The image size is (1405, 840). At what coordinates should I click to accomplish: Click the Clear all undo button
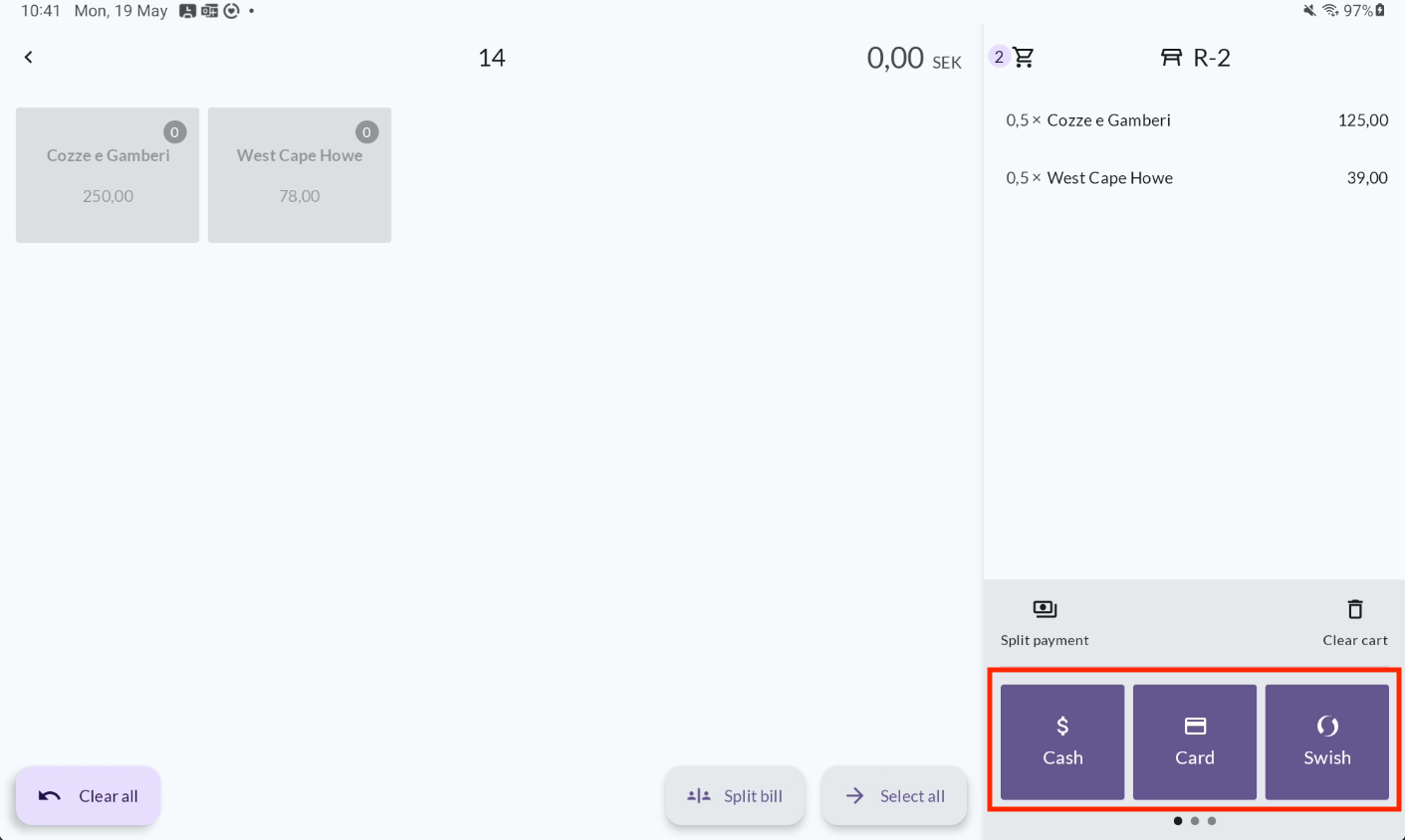[x=88, y=796]
